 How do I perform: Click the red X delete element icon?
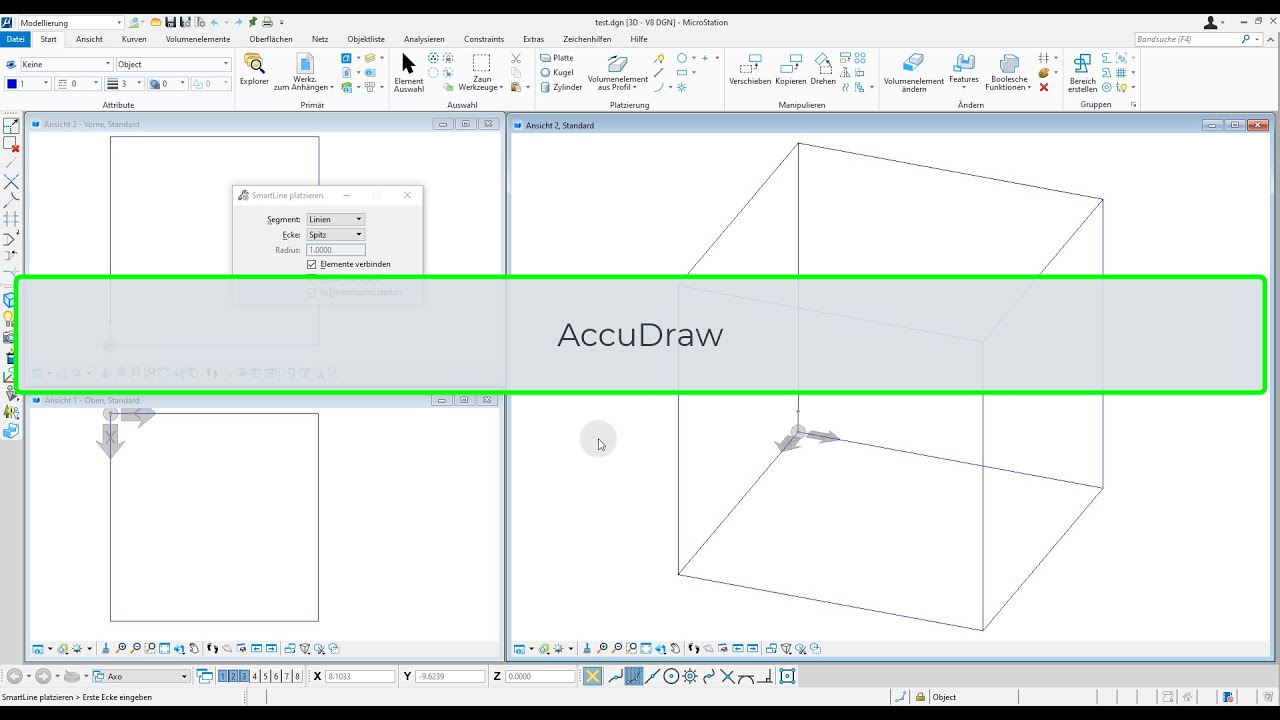pyautogui.click(x=1044, y=87)
